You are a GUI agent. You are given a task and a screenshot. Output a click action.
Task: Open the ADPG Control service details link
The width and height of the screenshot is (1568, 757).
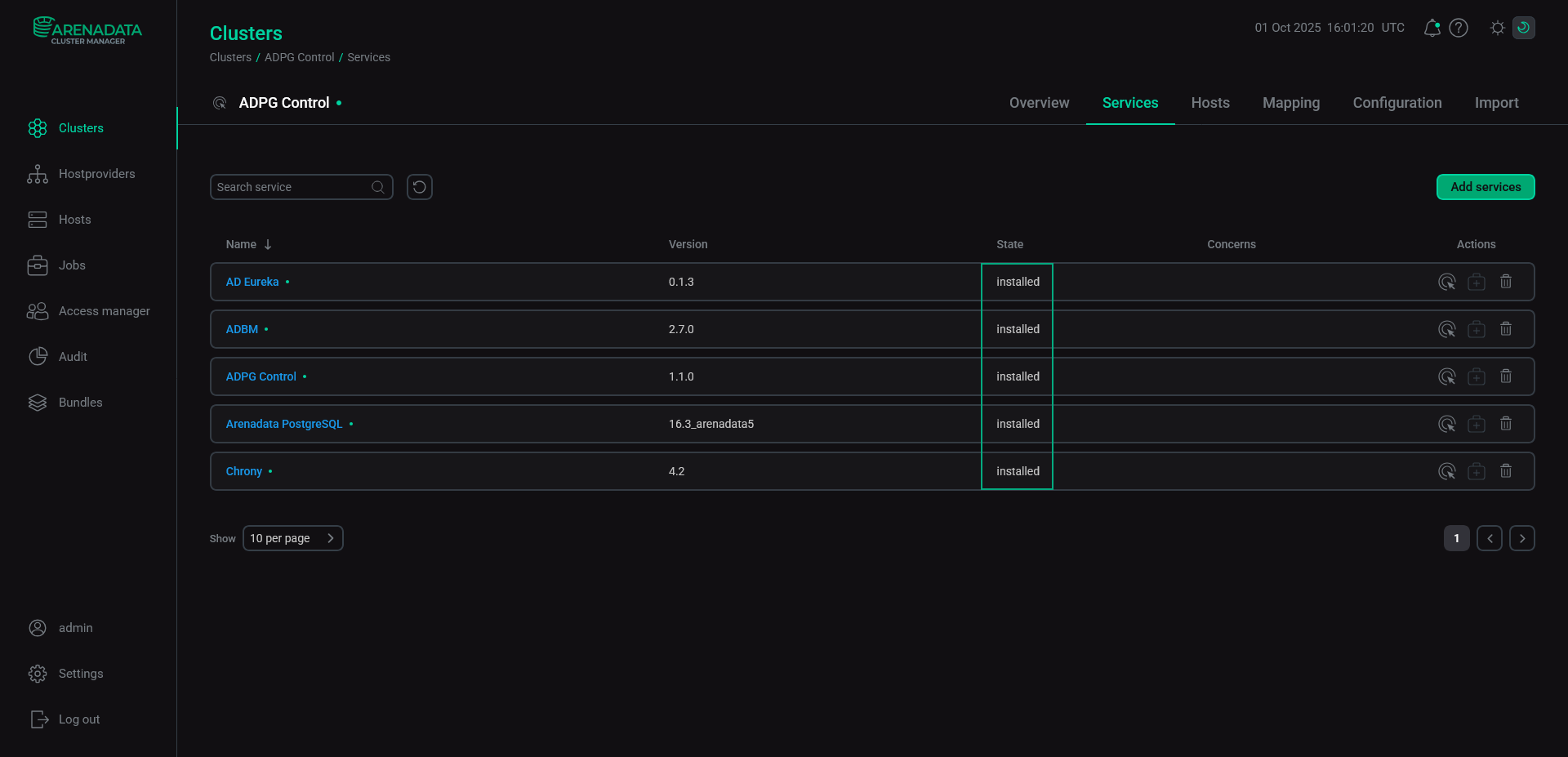tap(262, 376)
